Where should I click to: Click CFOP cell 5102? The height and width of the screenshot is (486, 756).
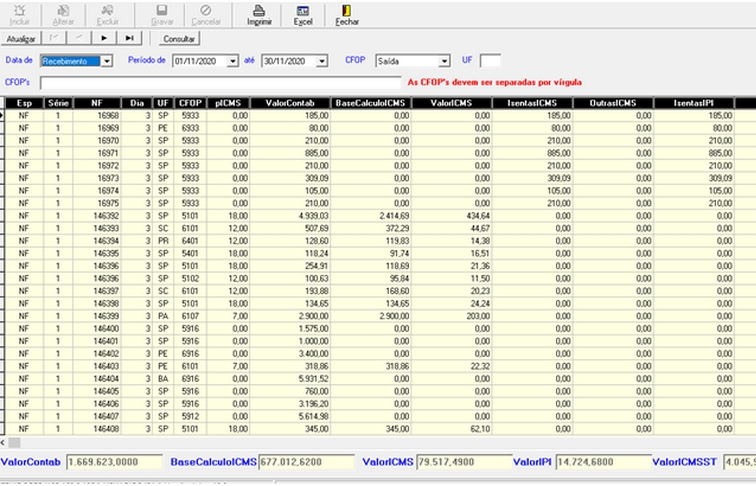pyautogui.click(x=190, y=279)
